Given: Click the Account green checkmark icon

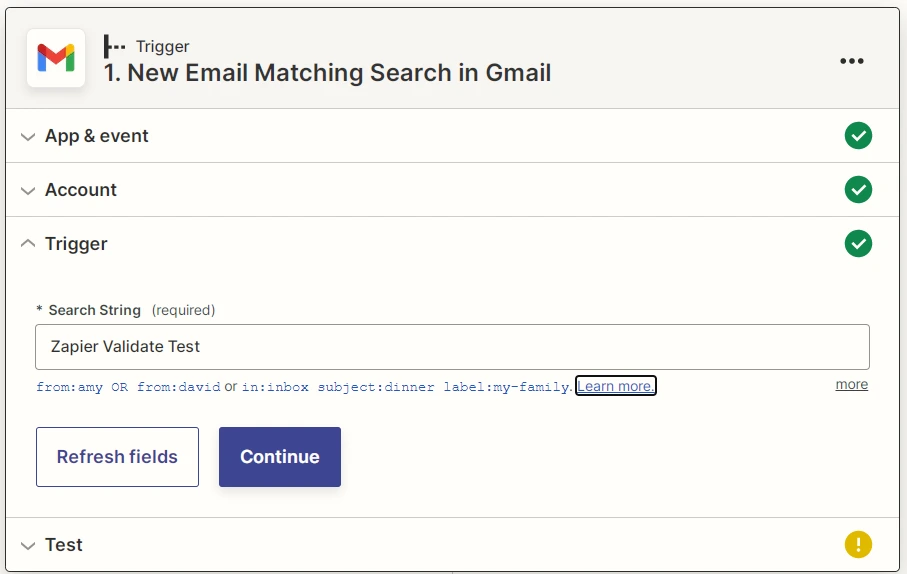Looking at the screenshot, I should point(858,190).
